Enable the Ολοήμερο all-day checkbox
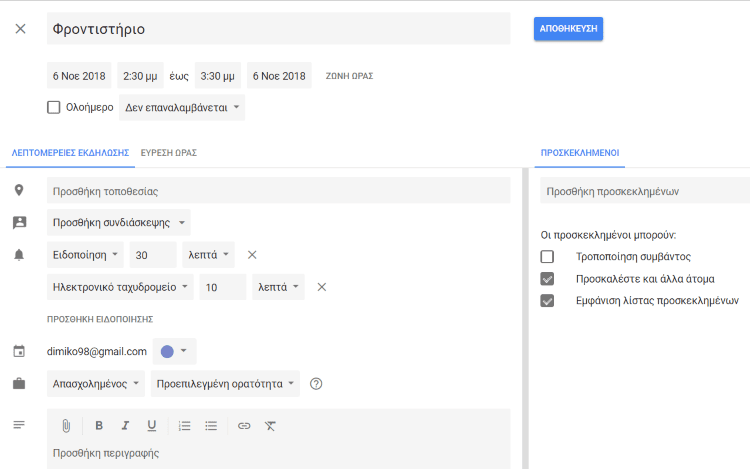Image resolution: width=750 pixels, height=469 pixels. coord(54,107)
